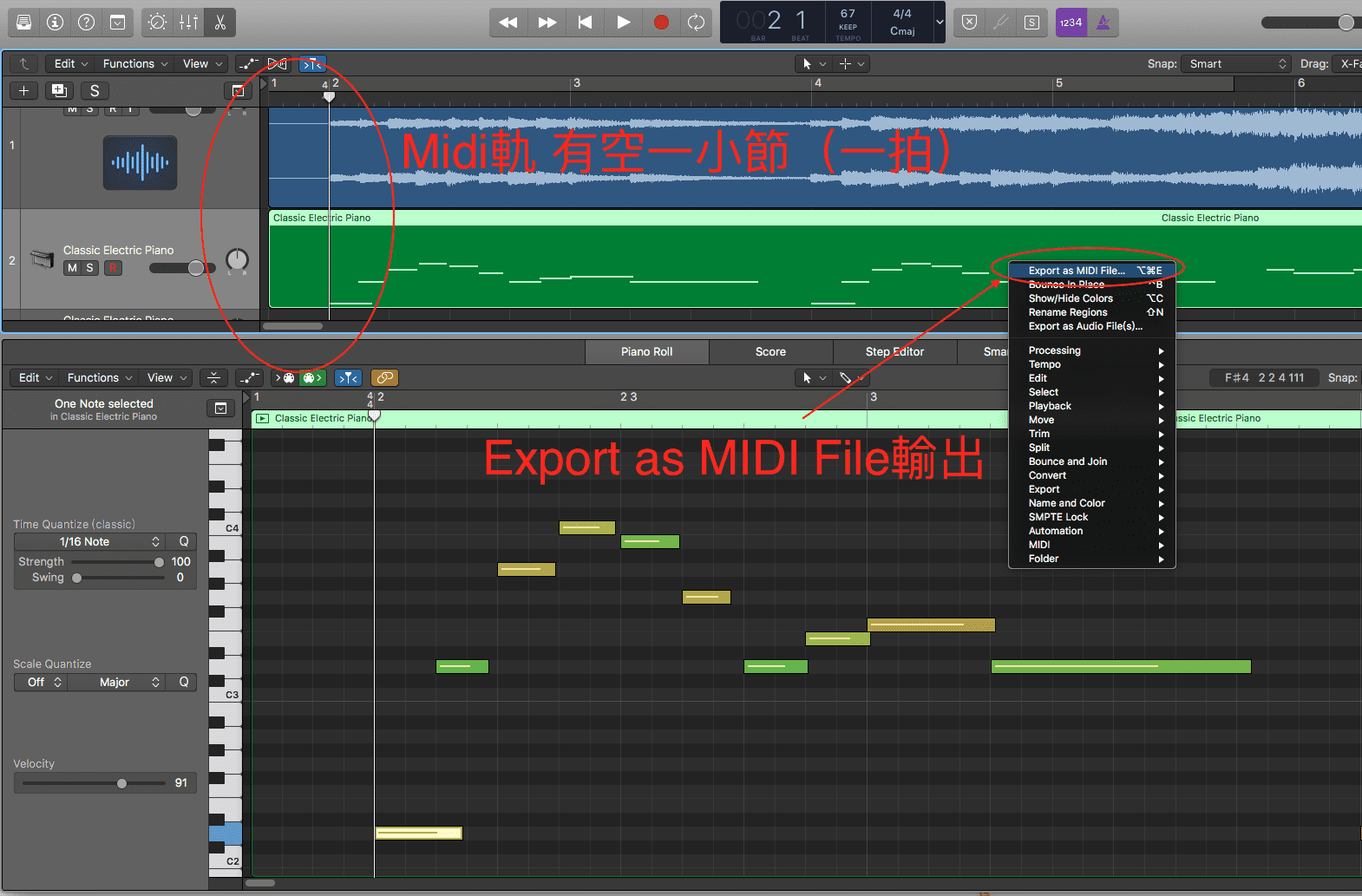Open the tracks area Snap Smart dropdown
The height and width of the screenshot is (896, 1362).
(x=1236, y=63)
